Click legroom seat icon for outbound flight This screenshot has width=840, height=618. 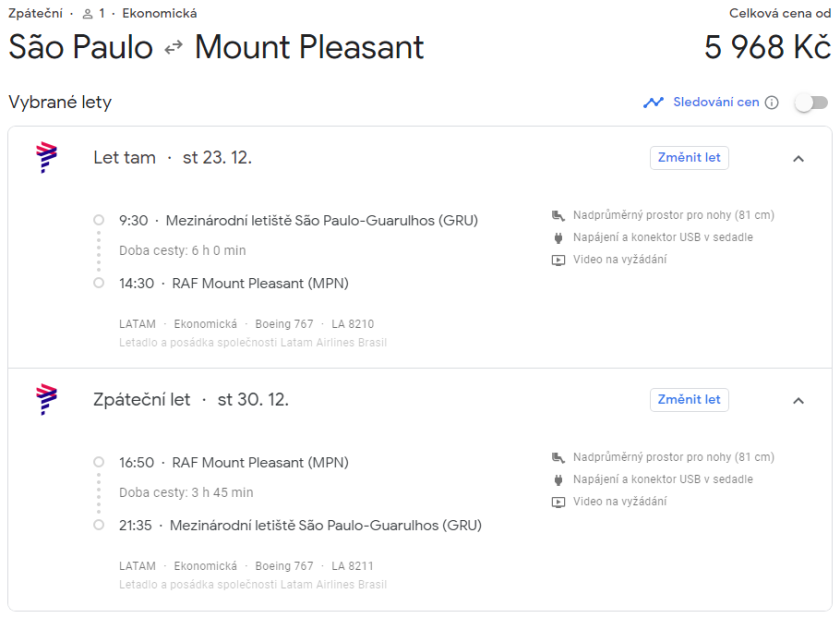pyautogui.click(x=558, y=215)
